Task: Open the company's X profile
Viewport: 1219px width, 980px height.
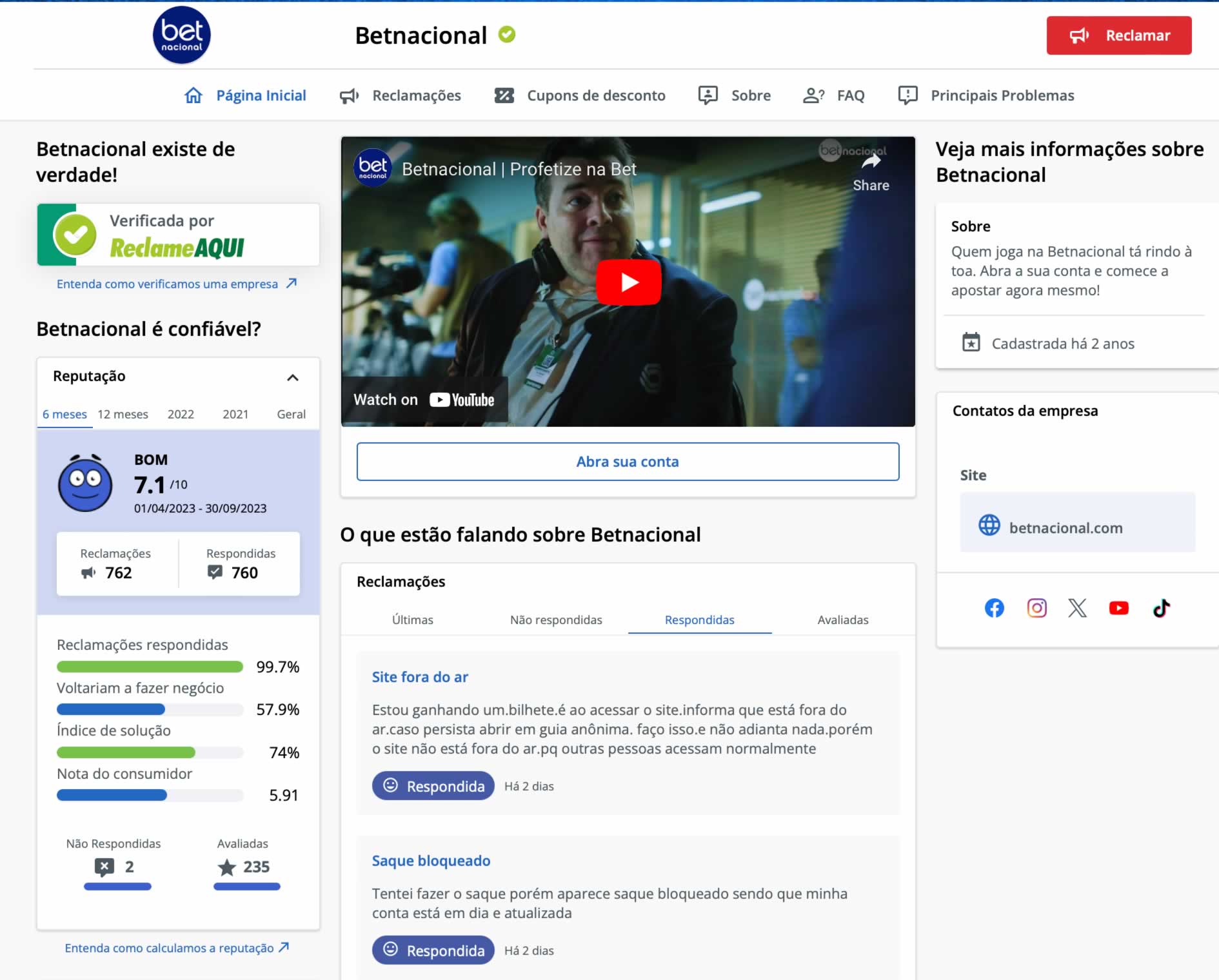Action: [1076, 608]
